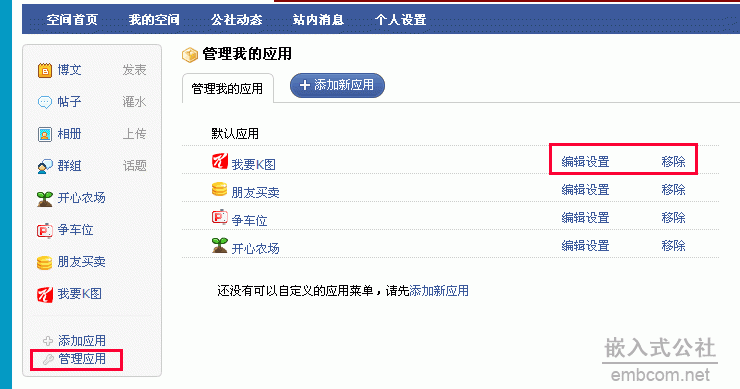The image size is (740, 389).
Task: Click 添加新应用 link in the notice text
Action: click(x=439, y=291)
